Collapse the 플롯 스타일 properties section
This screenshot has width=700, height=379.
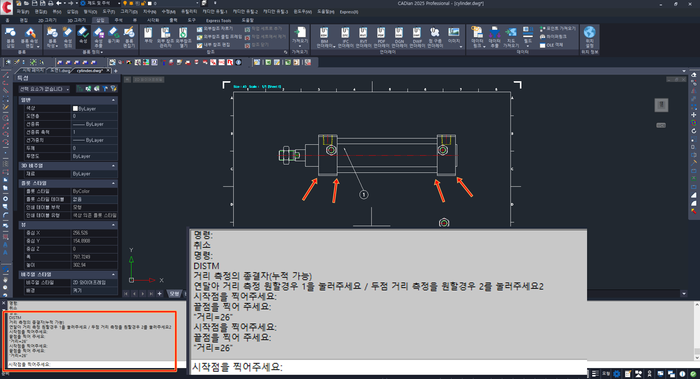(x=113, y=183)
